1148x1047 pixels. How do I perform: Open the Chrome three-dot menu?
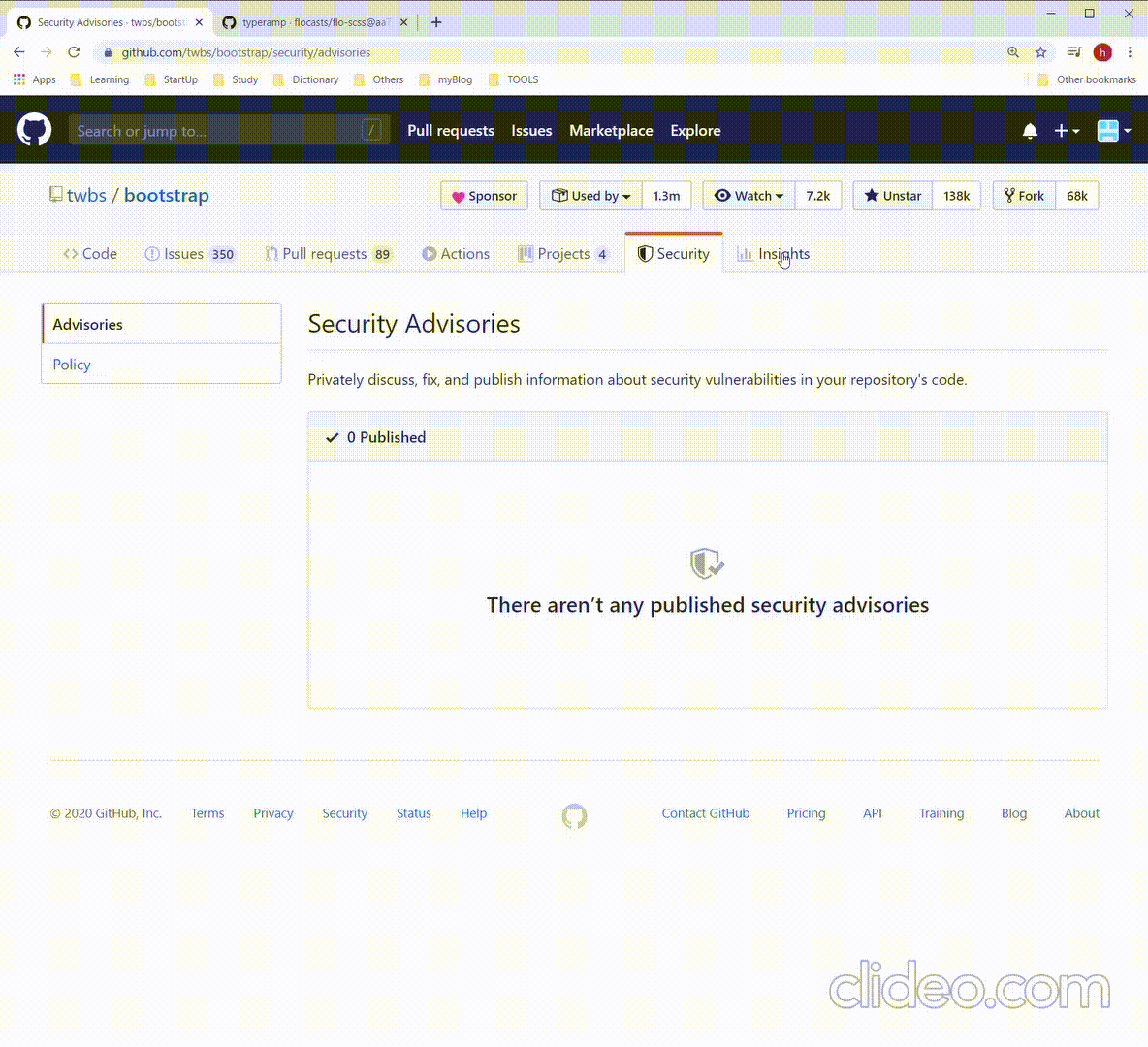pyautogui.click(x=1130, y=52)
